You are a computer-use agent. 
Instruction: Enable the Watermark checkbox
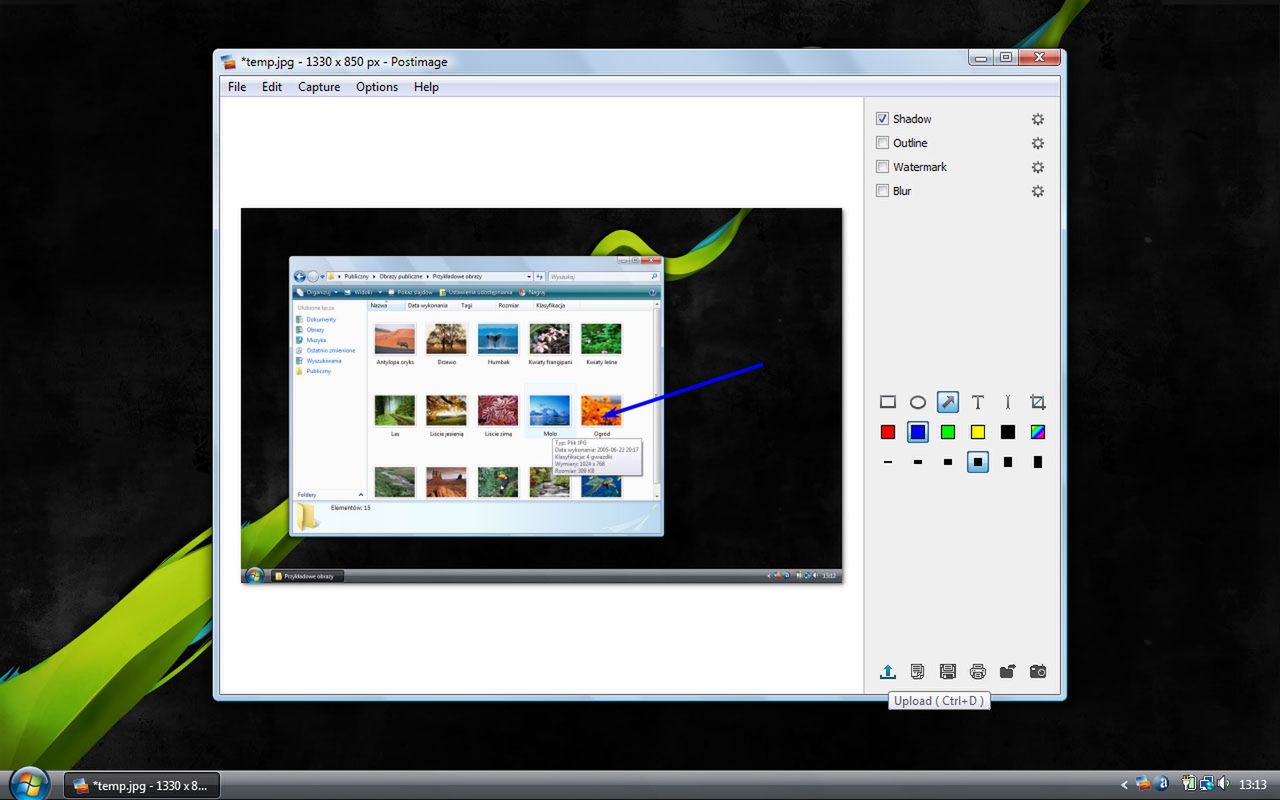pyautogui.click(x=882, y=166)
